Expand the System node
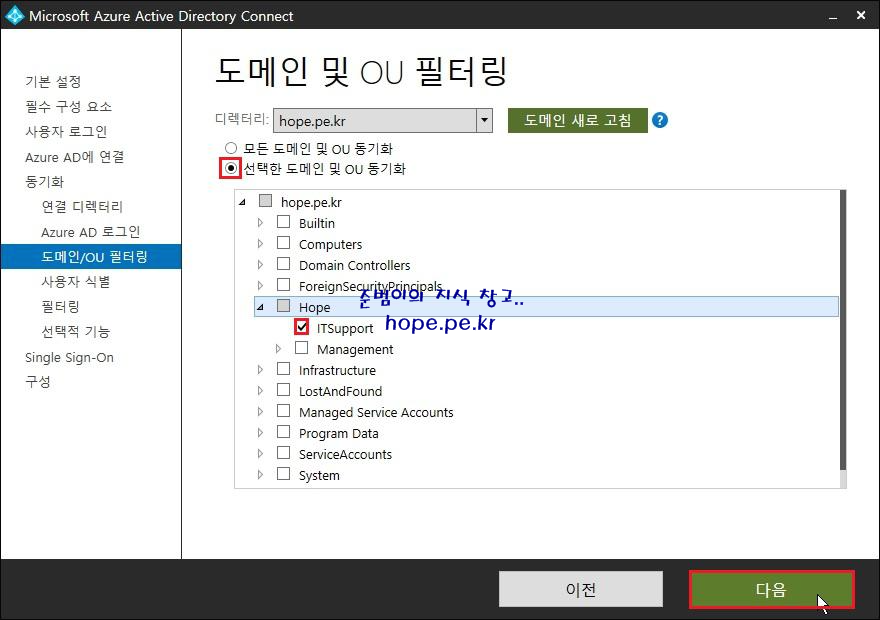The width and height of the screenshot is (880, 620). 260,475
